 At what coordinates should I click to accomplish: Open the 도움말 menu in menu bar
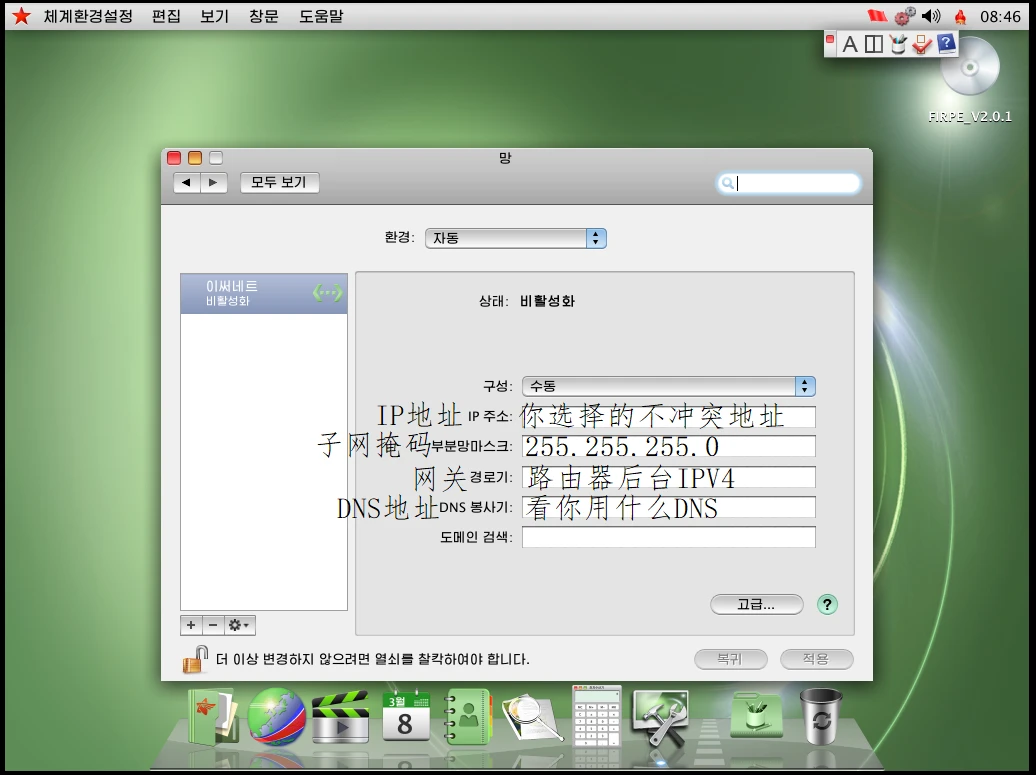click(321, 16)
